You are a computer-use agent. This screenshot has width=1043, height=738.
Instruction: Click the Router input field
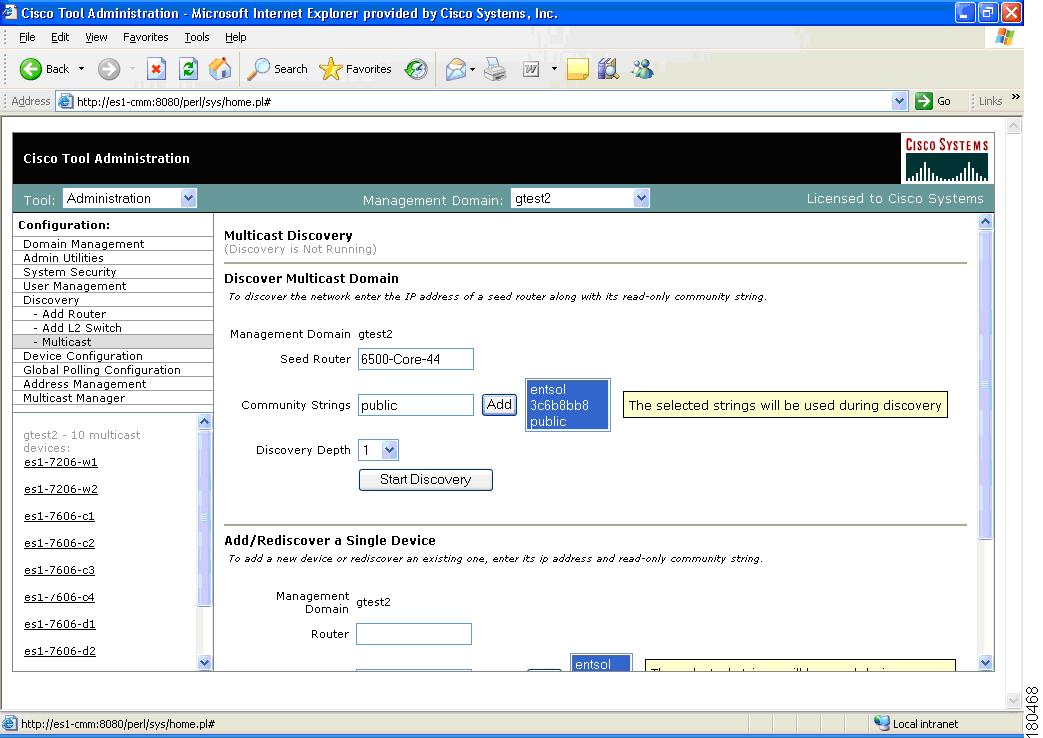click(x=414, y=634)
